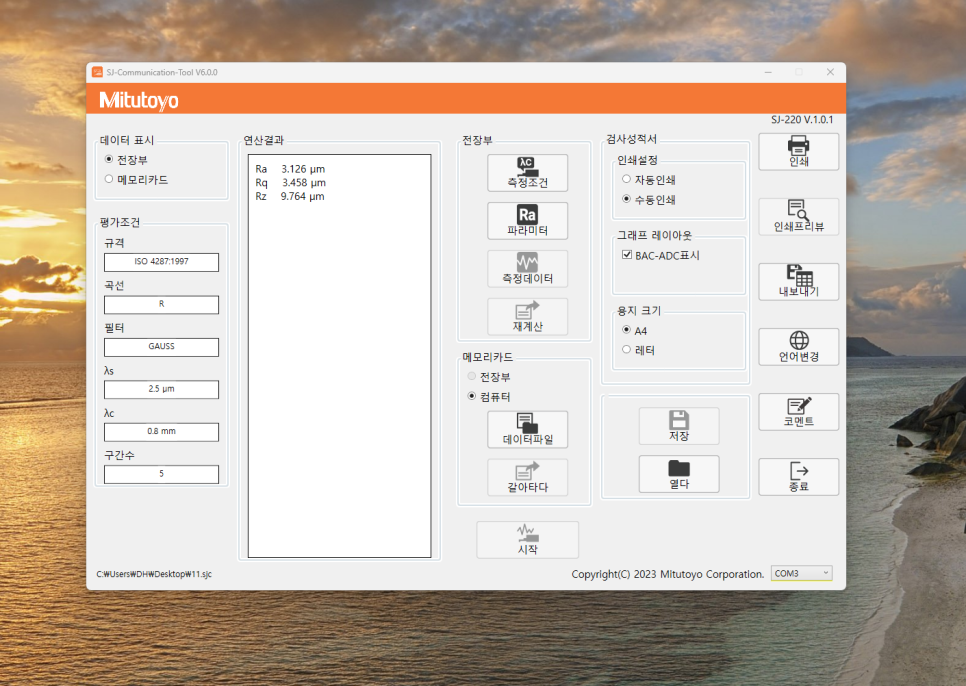Select the 메모리카드 radio button in 데이터 표시

pos(110,180)
